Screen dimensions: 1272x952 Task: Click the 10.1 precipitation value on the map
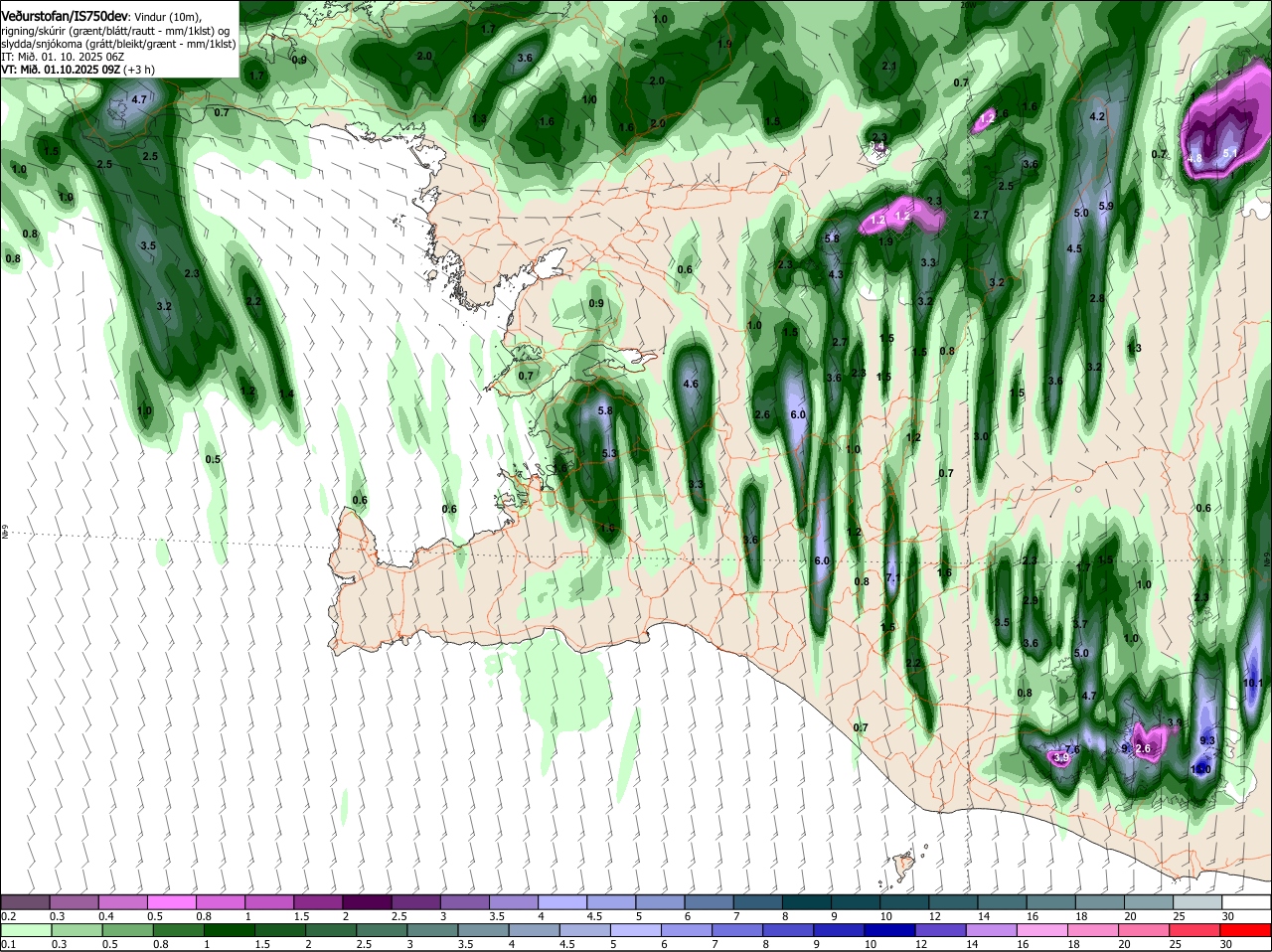click(x=1253, y=683)
